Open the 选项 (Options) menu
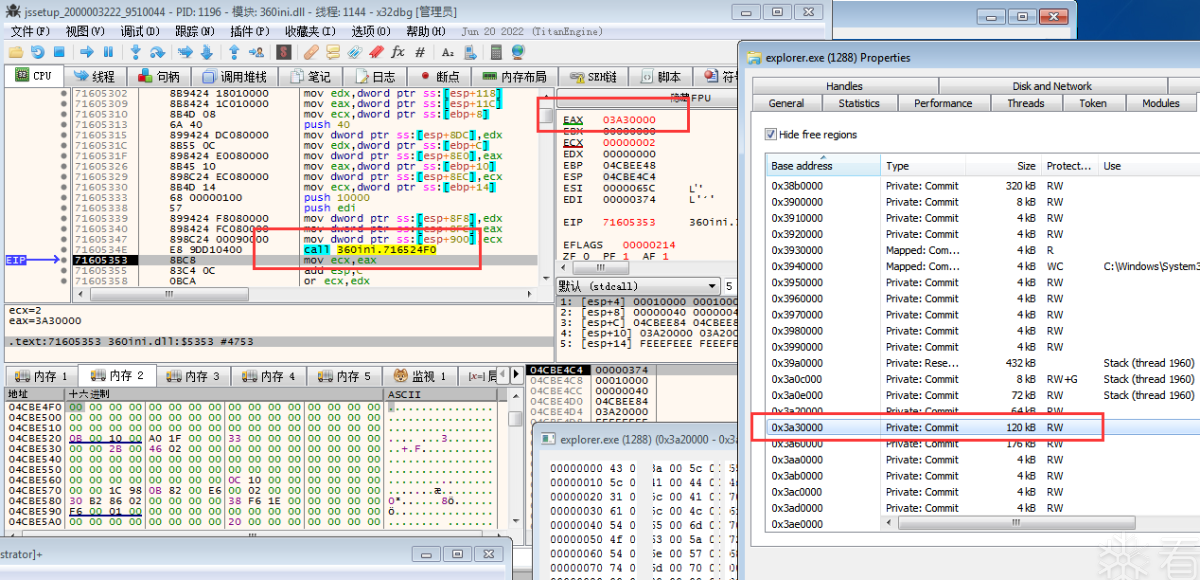 (370, 31)
